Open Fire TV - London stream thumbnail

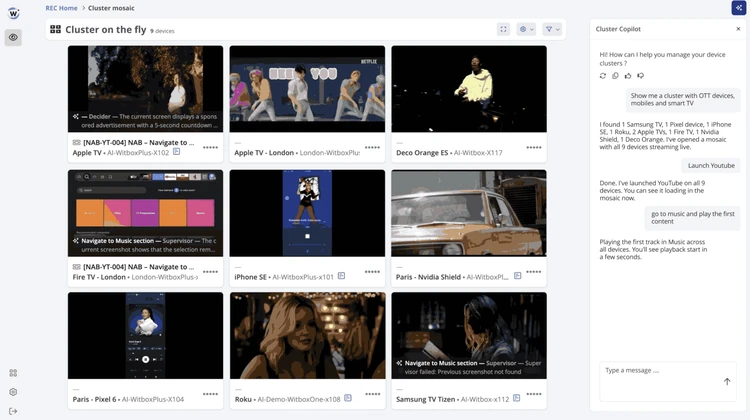tap(145, 213)
